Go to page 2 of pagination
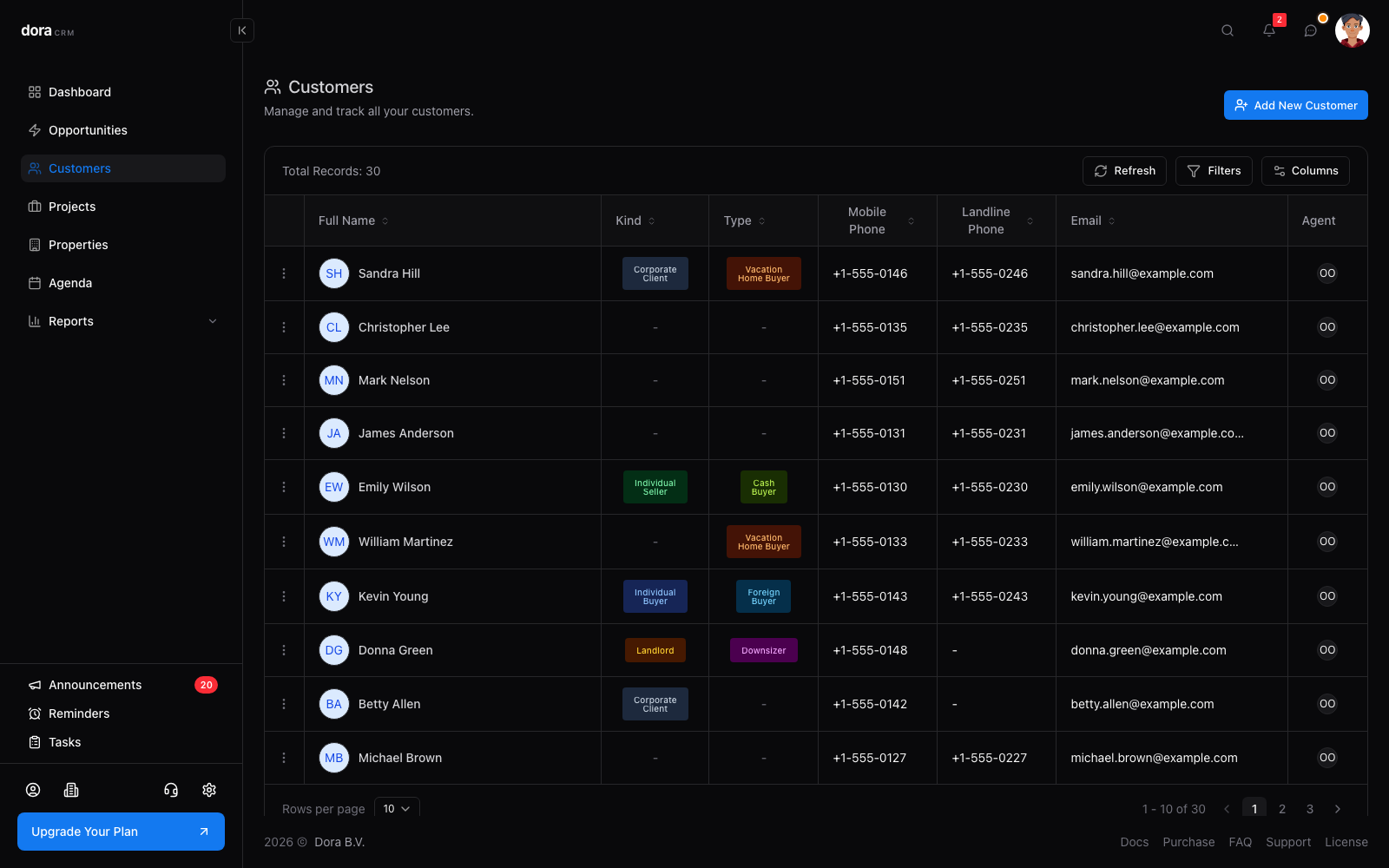This screenshot has height=868, width=1389. pyautogui.click(x=1282, y=809)
